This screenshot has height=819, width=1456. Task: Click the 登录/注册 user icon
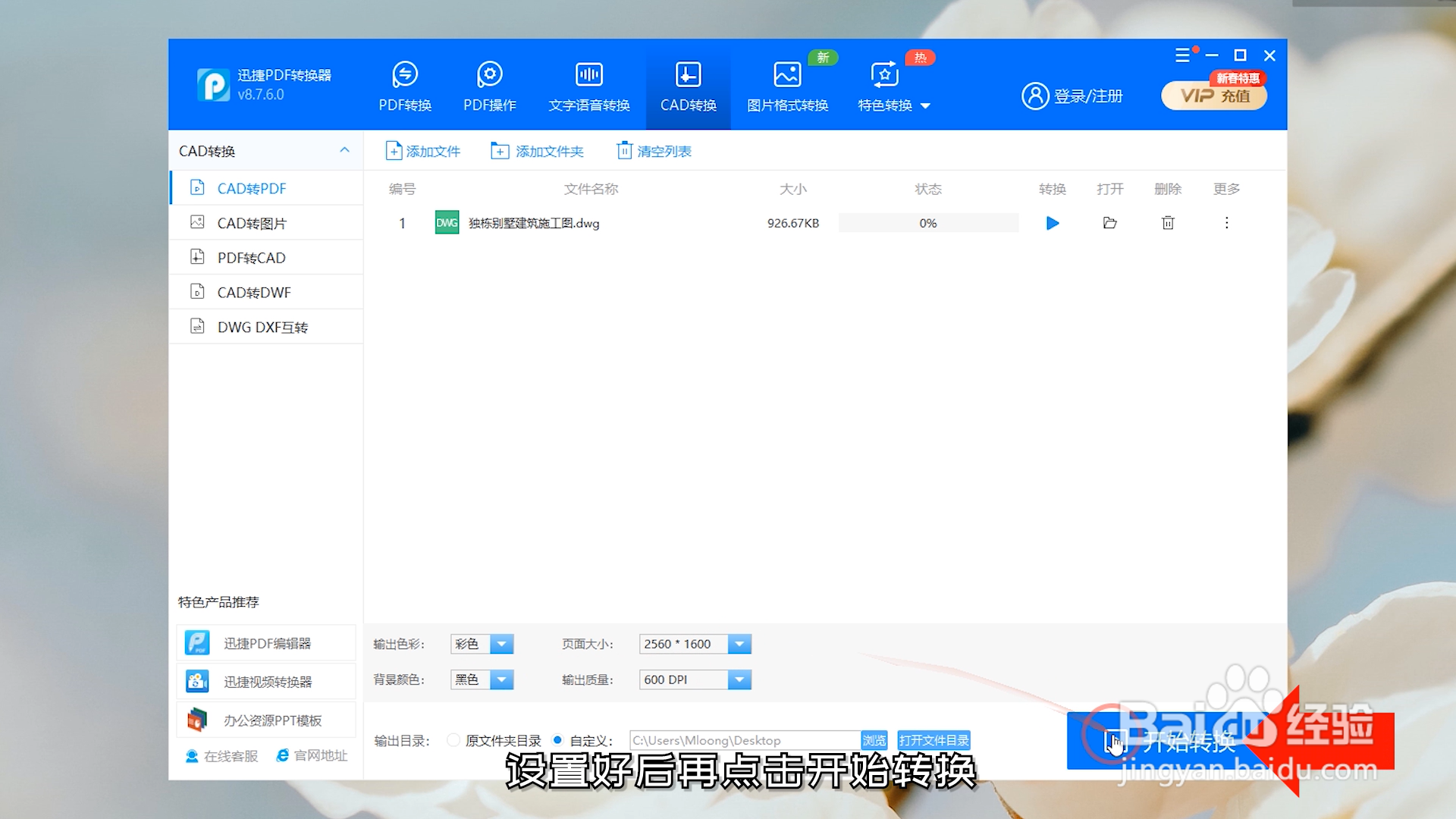[x=1035, y=96]
